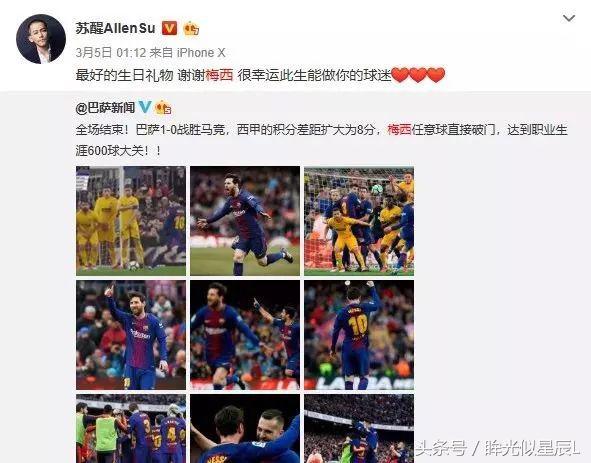Open the free-kick wall thumbnail
This screenshot has height=463, width=591.
(131, 221)
